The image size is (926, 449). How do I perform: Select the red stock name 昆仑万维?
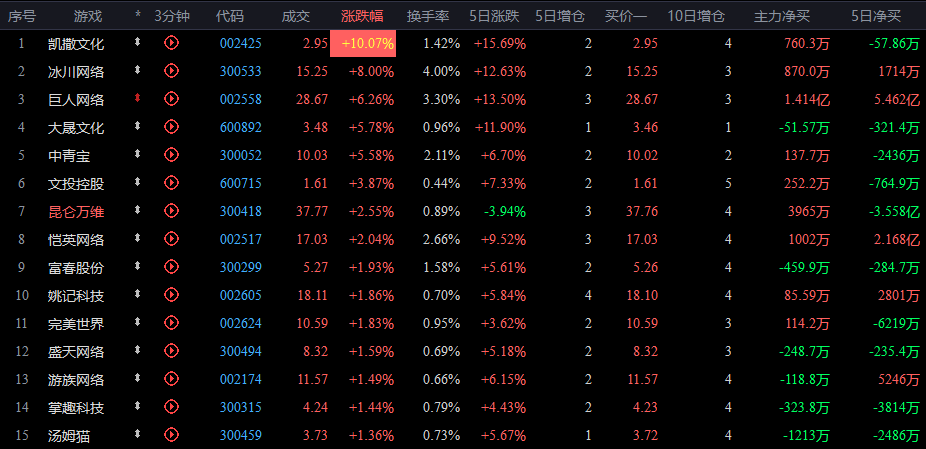pyautogui.click(x=76, y=211)
